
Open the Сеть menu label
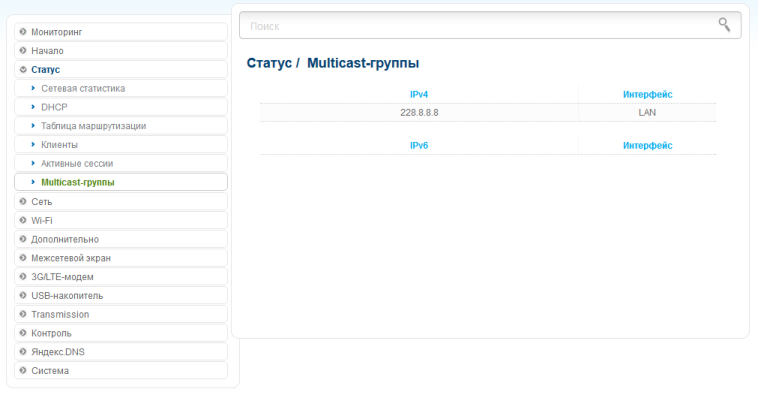[42, 202]
